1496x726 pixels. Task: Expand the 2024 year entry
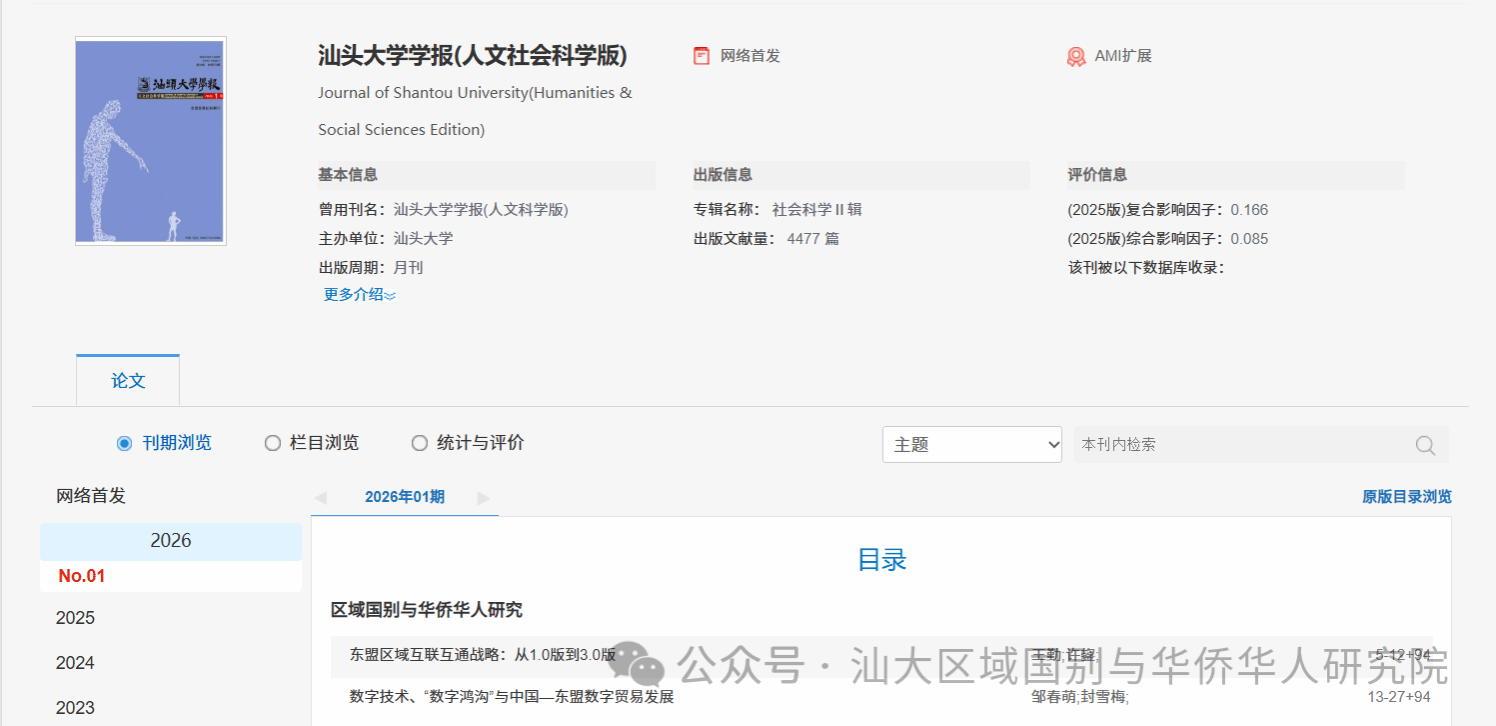pos(76,663)
